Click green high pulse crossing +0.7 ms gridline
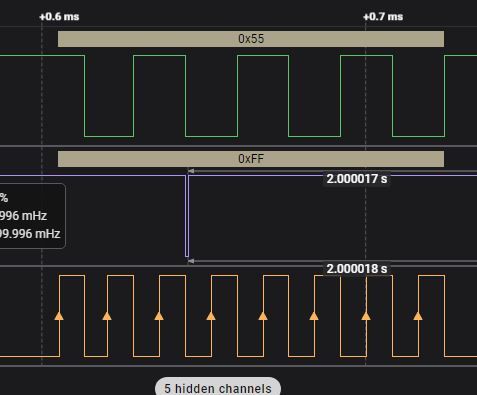The width and height of the screenshot is (477, 395). (x=366, y=96)
